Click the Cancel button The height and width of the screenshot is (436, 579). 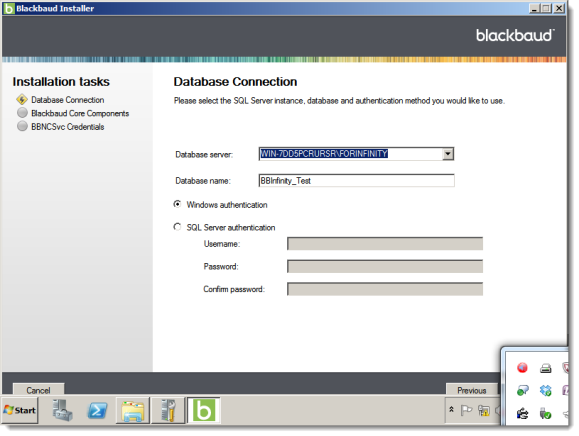click(x=38, y=389)
